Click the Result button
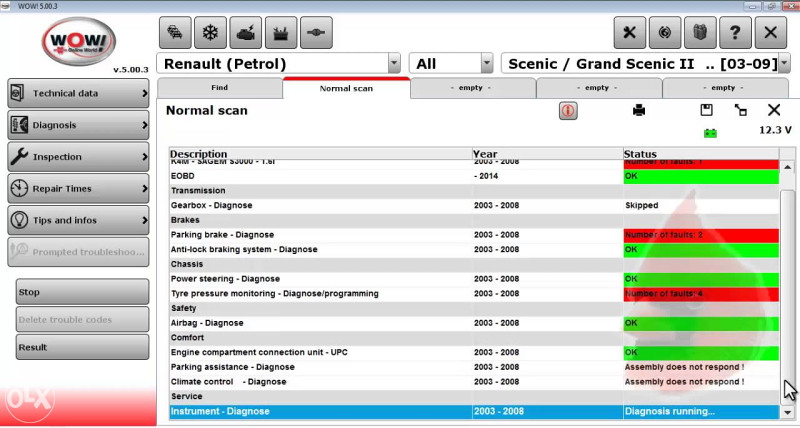 (83, 347)
